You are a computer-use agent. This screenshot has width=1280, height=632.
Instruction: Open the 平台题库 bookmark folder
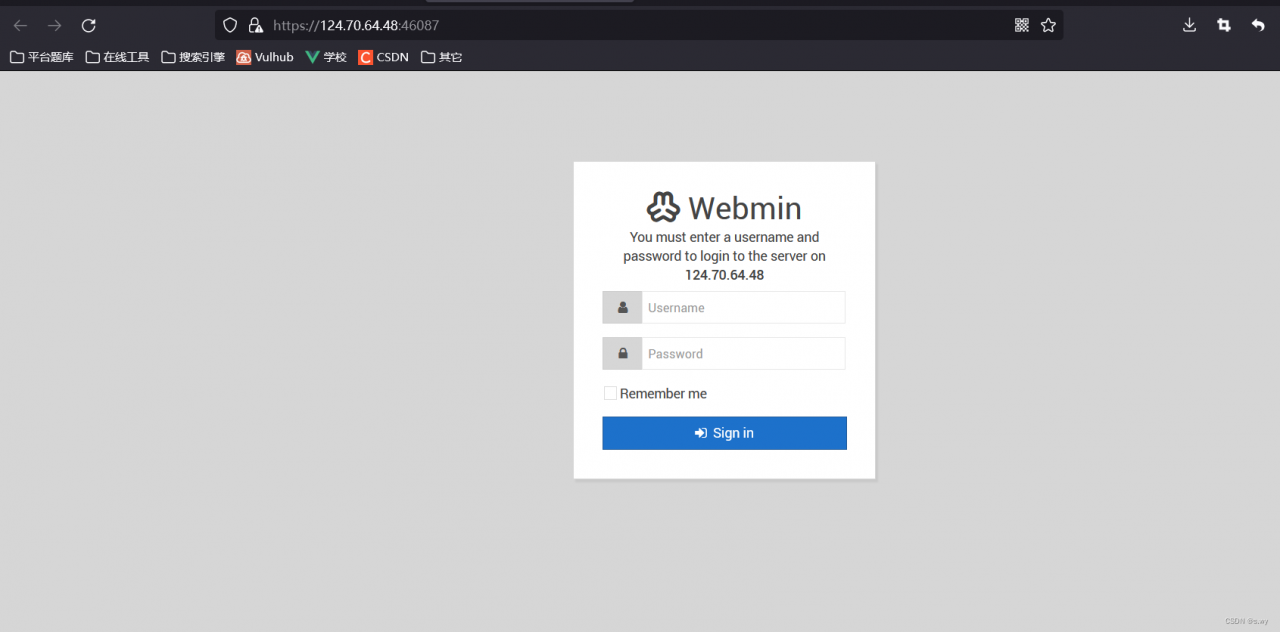tap(42, 57)
